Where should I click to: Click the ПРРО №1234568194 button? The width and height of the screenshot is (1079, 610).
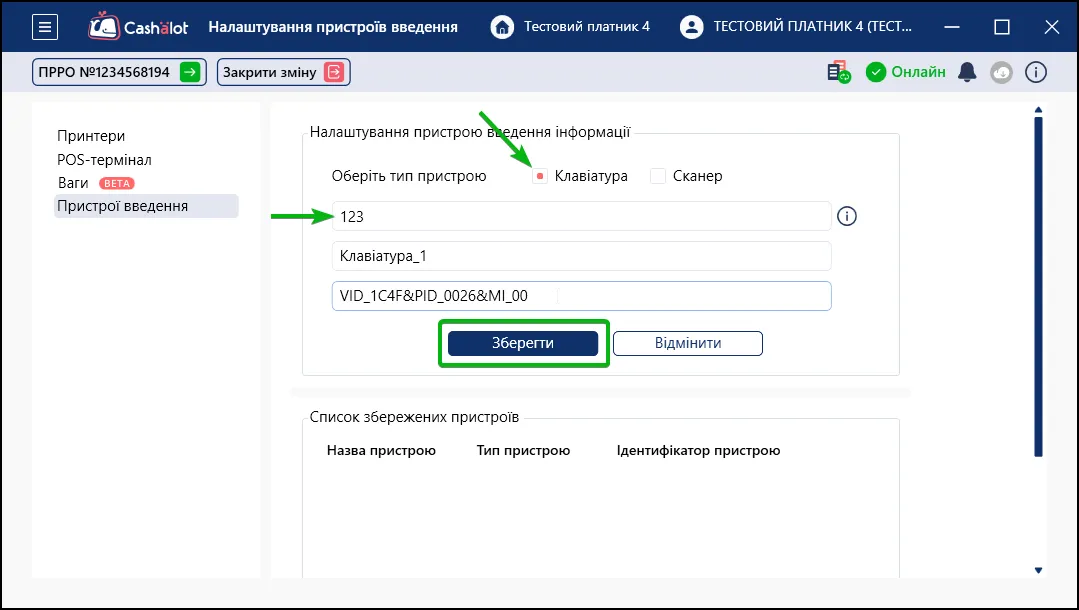[x=119, y=72]
